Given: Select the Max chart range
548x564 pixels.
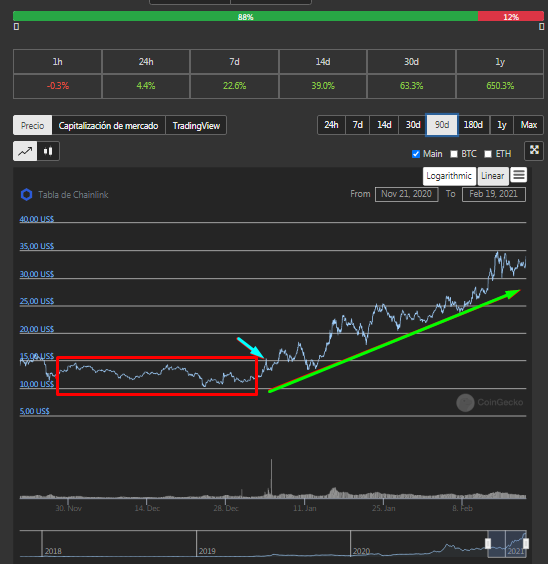Looking at the screenshot, I should coord(529,125).
